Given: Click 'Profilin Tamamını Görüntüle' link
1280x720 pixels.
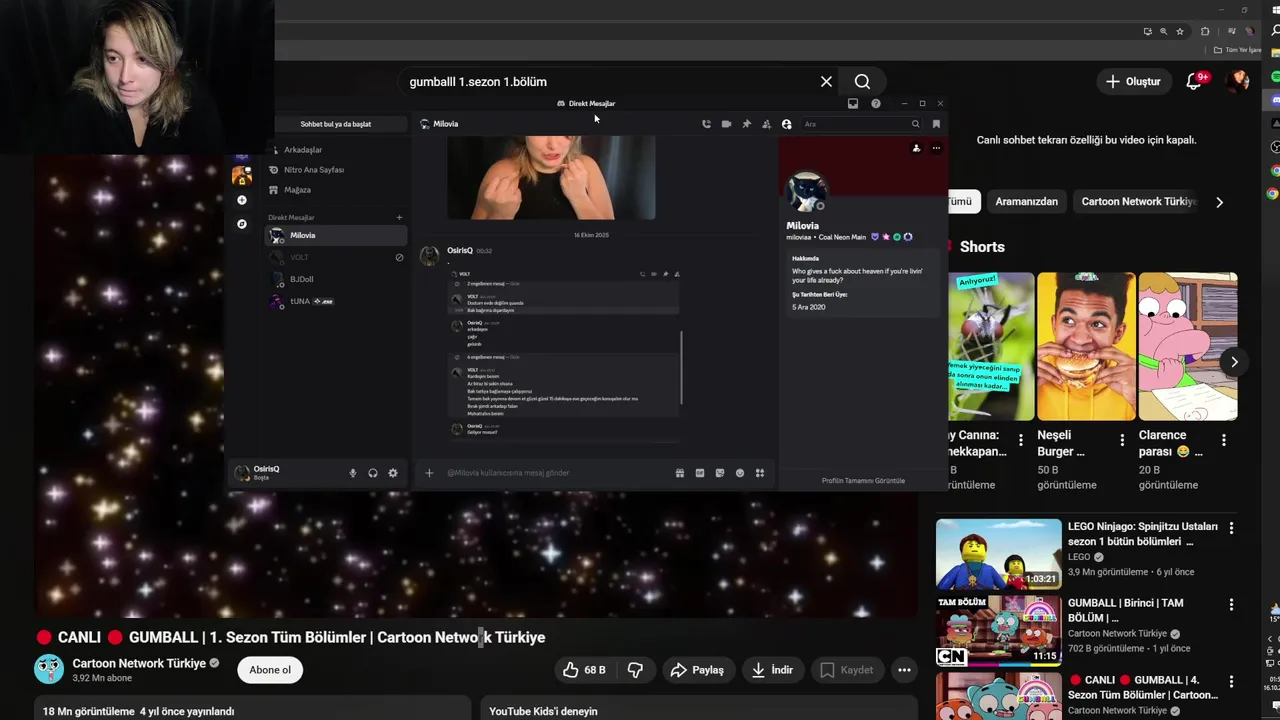Looking at the screenshot, I should [863, 481].
